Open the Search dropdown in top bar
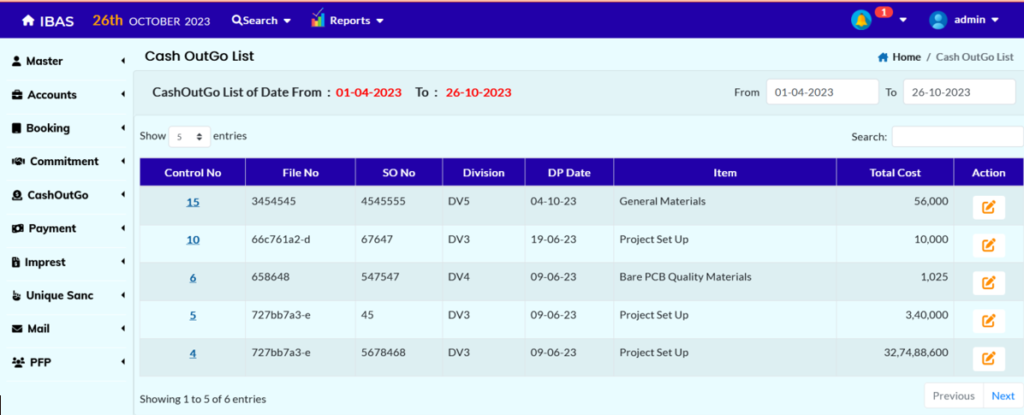Screen dimensions: 1024x415 pos(261,20)
